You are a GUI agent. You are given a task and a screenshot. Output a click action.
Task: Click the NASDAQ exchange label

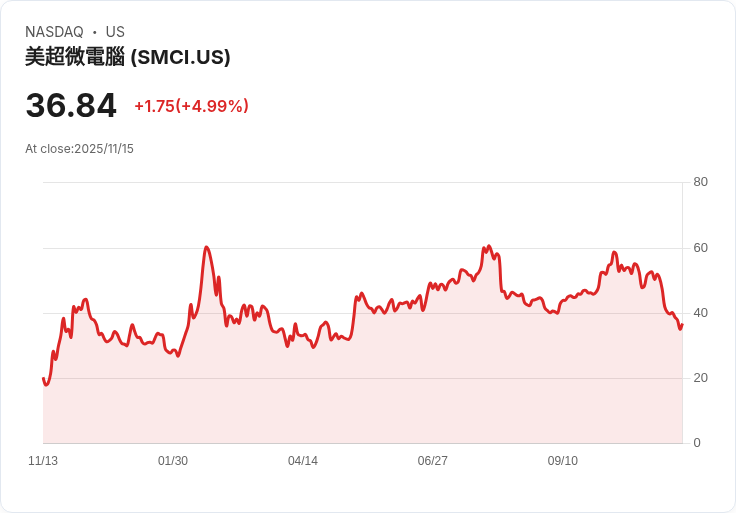pyautogui.click(x=54, y=32)
